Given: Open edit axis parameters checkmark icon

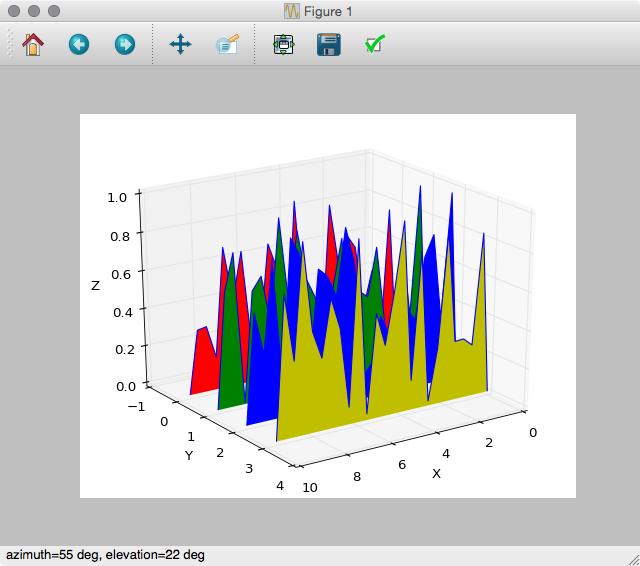Looking at the screenshot, I should (375, 44).
